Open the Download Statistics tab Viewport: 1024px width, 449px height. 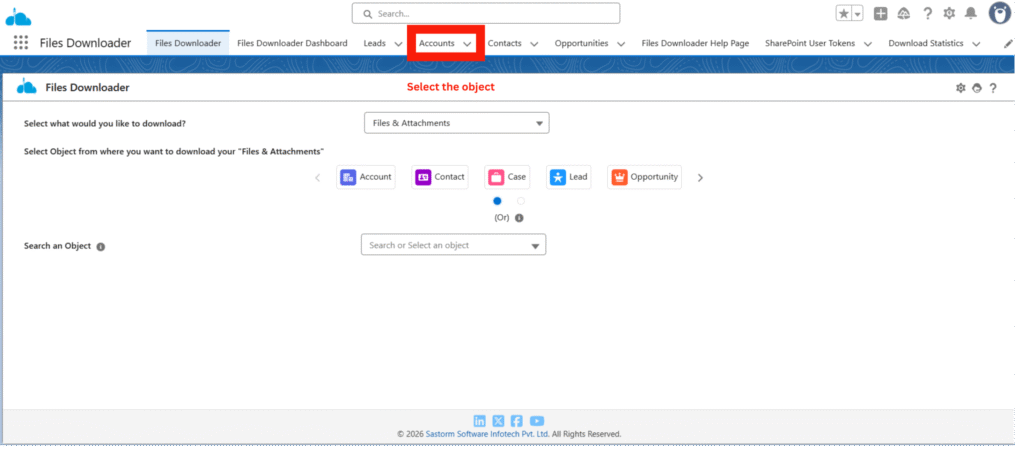point(925,43)
